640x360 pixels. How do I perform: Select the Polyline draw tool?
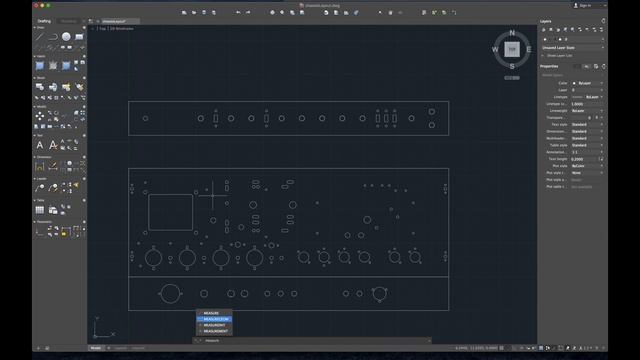click(53, 37)
